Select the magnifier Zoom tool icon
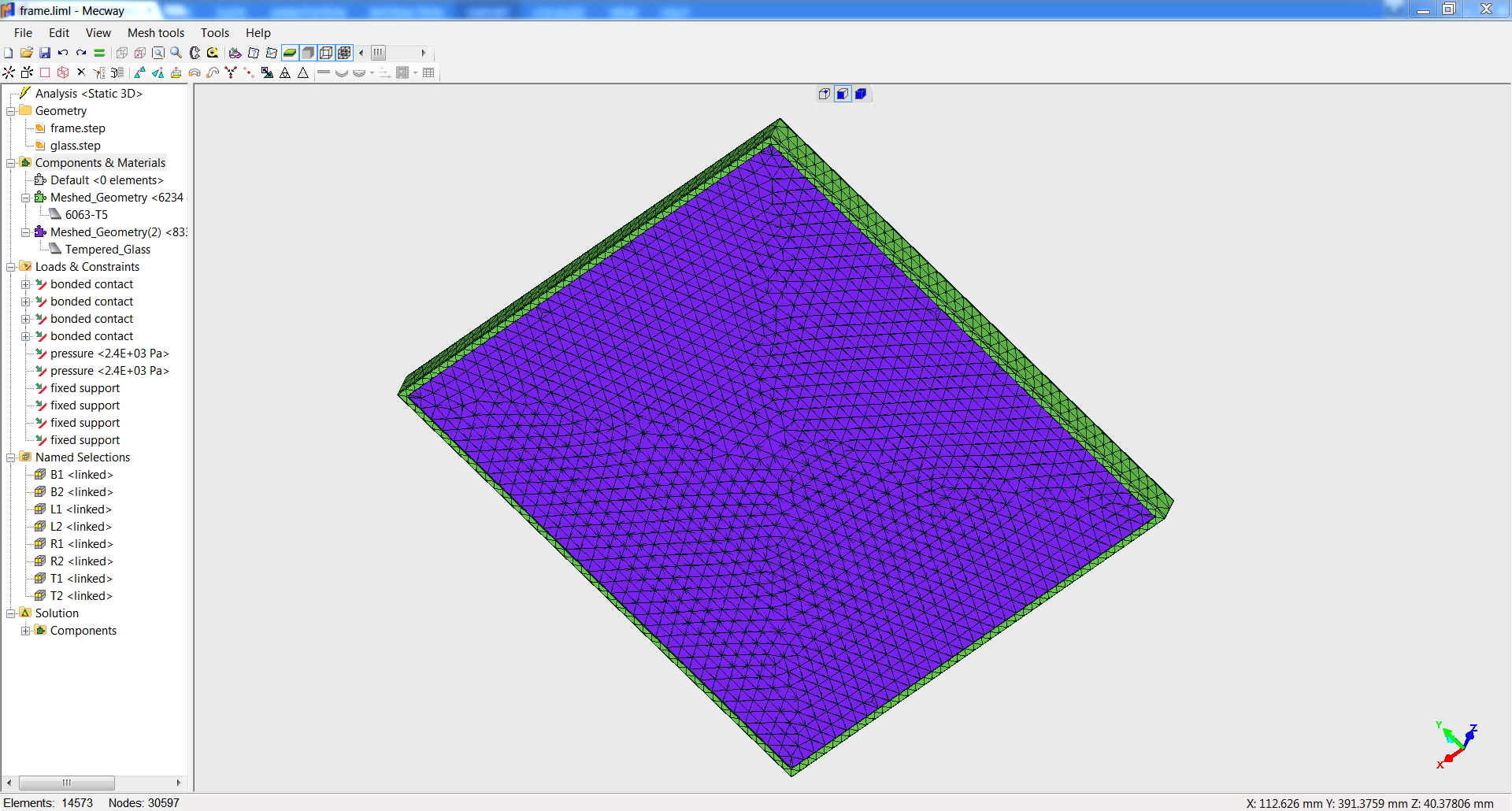This screenshot has width=1512, height=811. 176,53
